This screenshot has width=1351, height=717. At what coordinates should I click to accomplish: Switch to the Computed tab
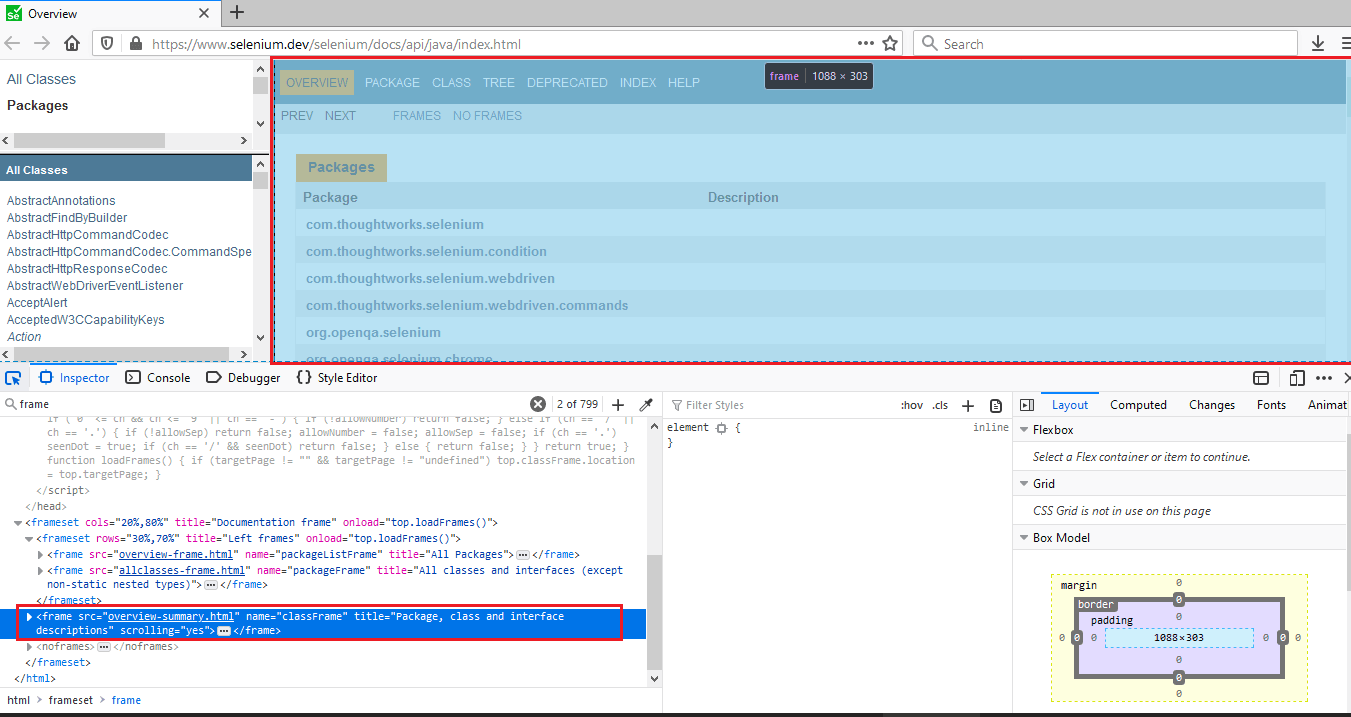click(1138, 404)
